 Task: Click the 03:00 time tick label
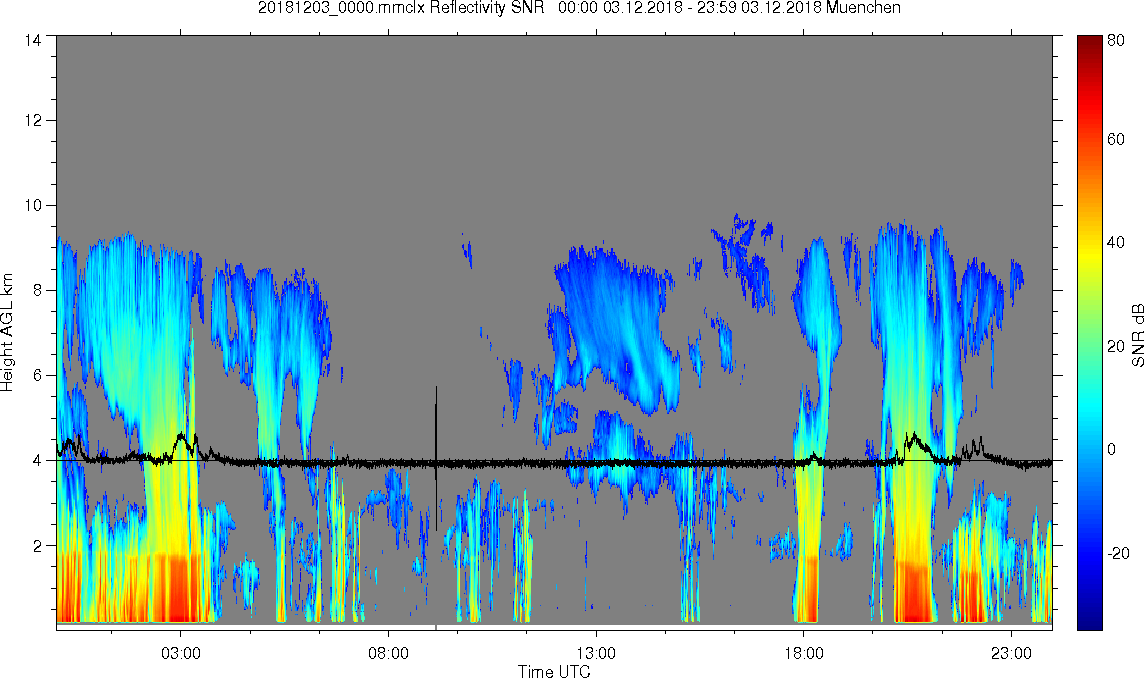(180, 653)
